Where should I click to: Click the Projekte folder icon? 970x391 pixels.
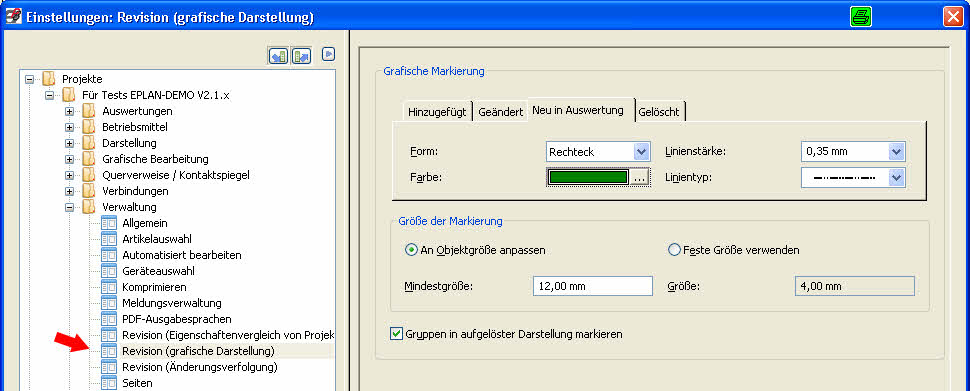[49, 79]
